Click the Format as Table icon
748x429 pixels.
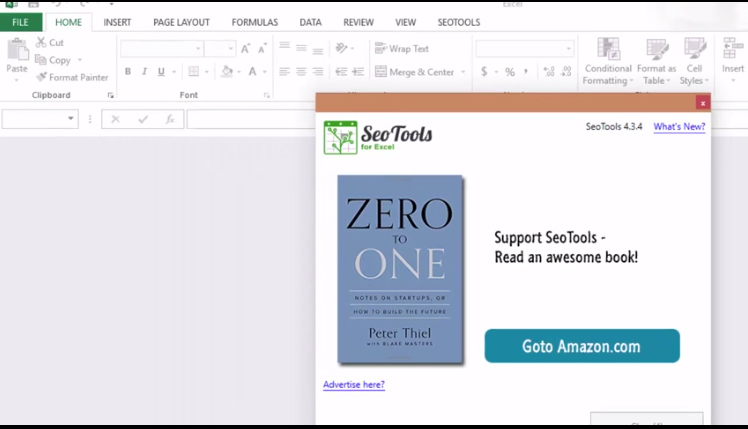click(x=656, y=50)
